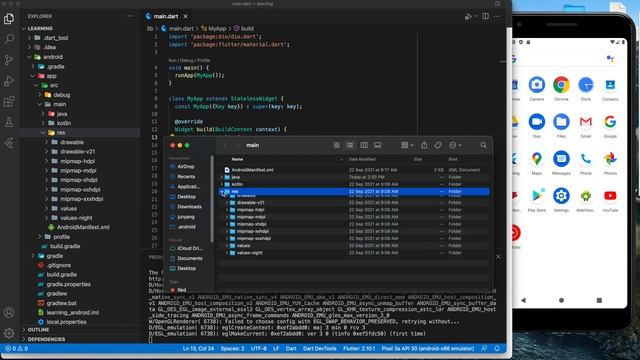Open Manage gear in VS Code activity bar
The height and width of the screenshot is (360, 640).
[x=9, y=333]
